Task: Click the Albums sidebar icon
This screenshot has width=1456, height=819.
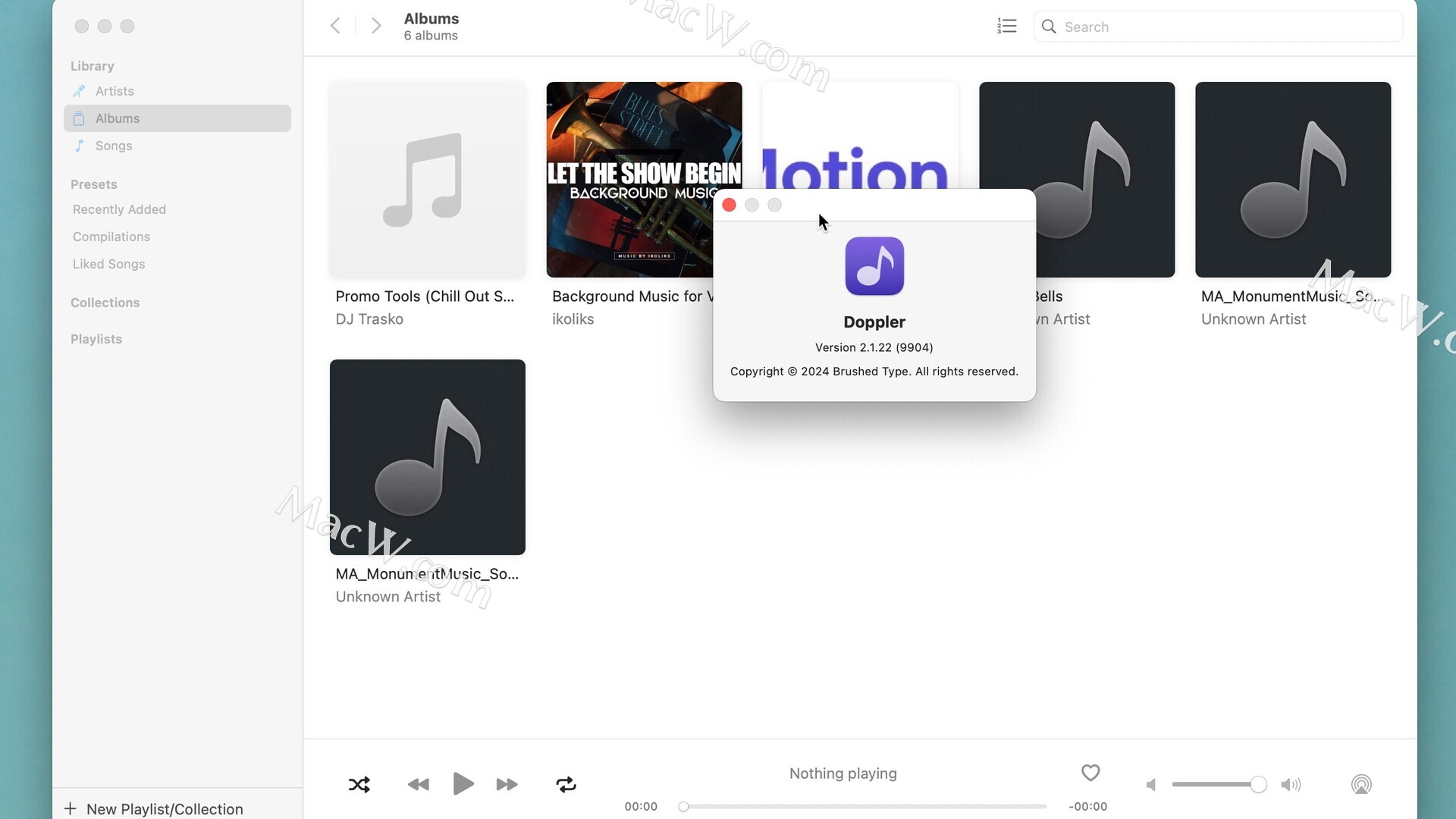Action: (79, 118)
